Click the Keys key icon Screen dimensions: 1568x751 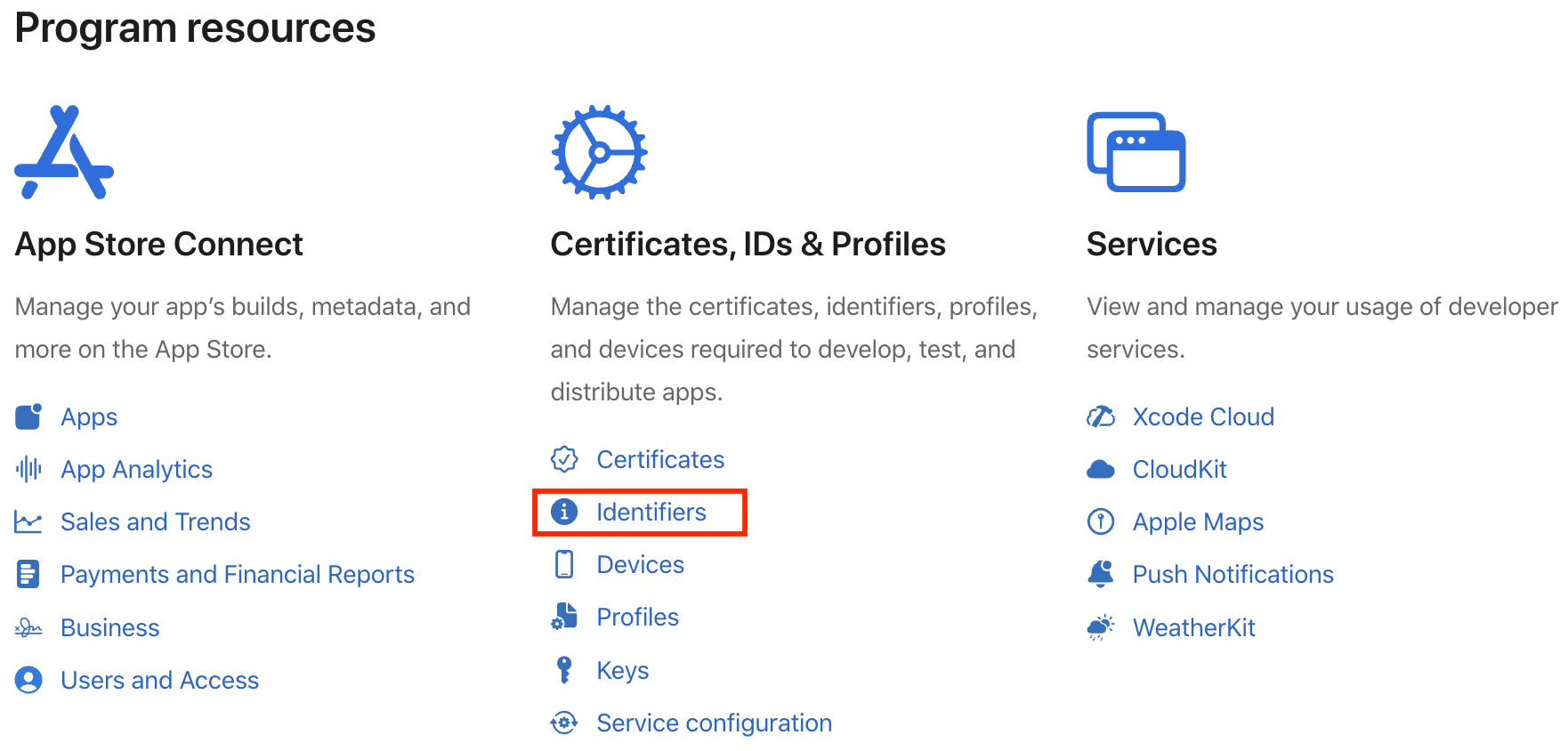564,670
